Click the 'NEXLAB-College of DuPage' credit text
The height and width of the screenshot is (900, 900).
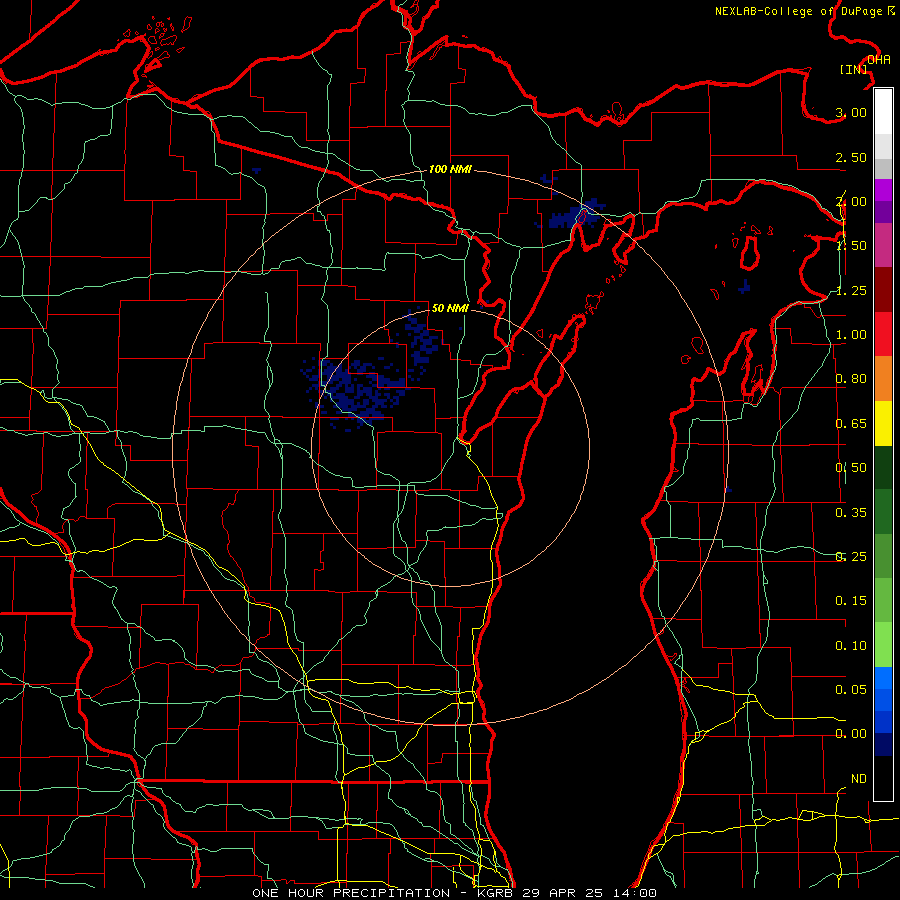coord(798,11)
